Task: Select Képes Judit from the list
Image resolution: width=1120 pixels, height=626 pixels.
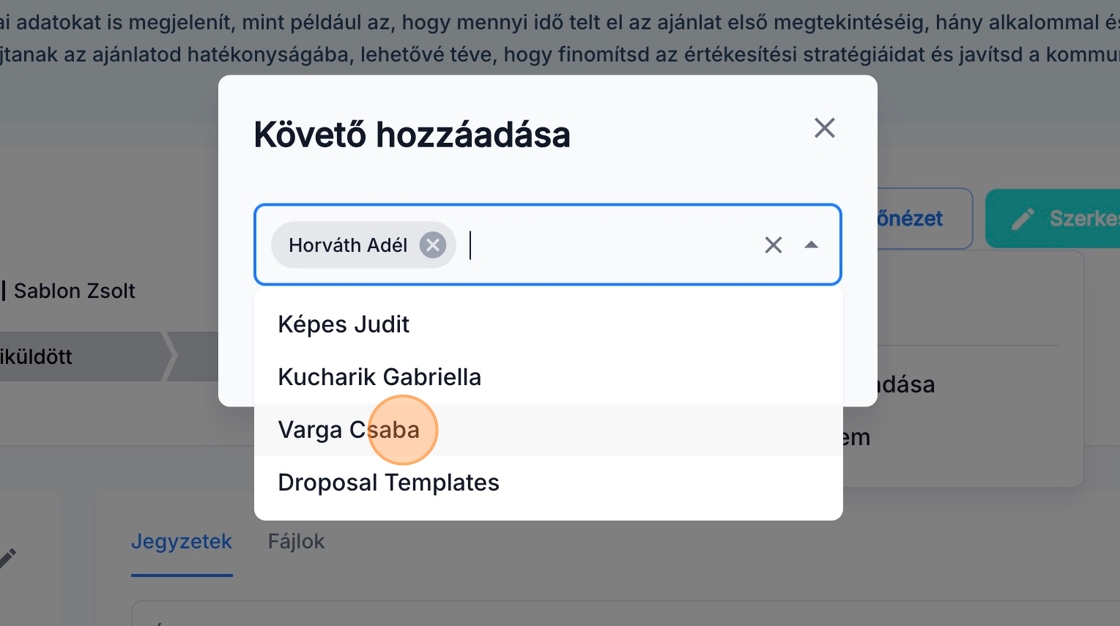Action: click(x=344, y=324)
